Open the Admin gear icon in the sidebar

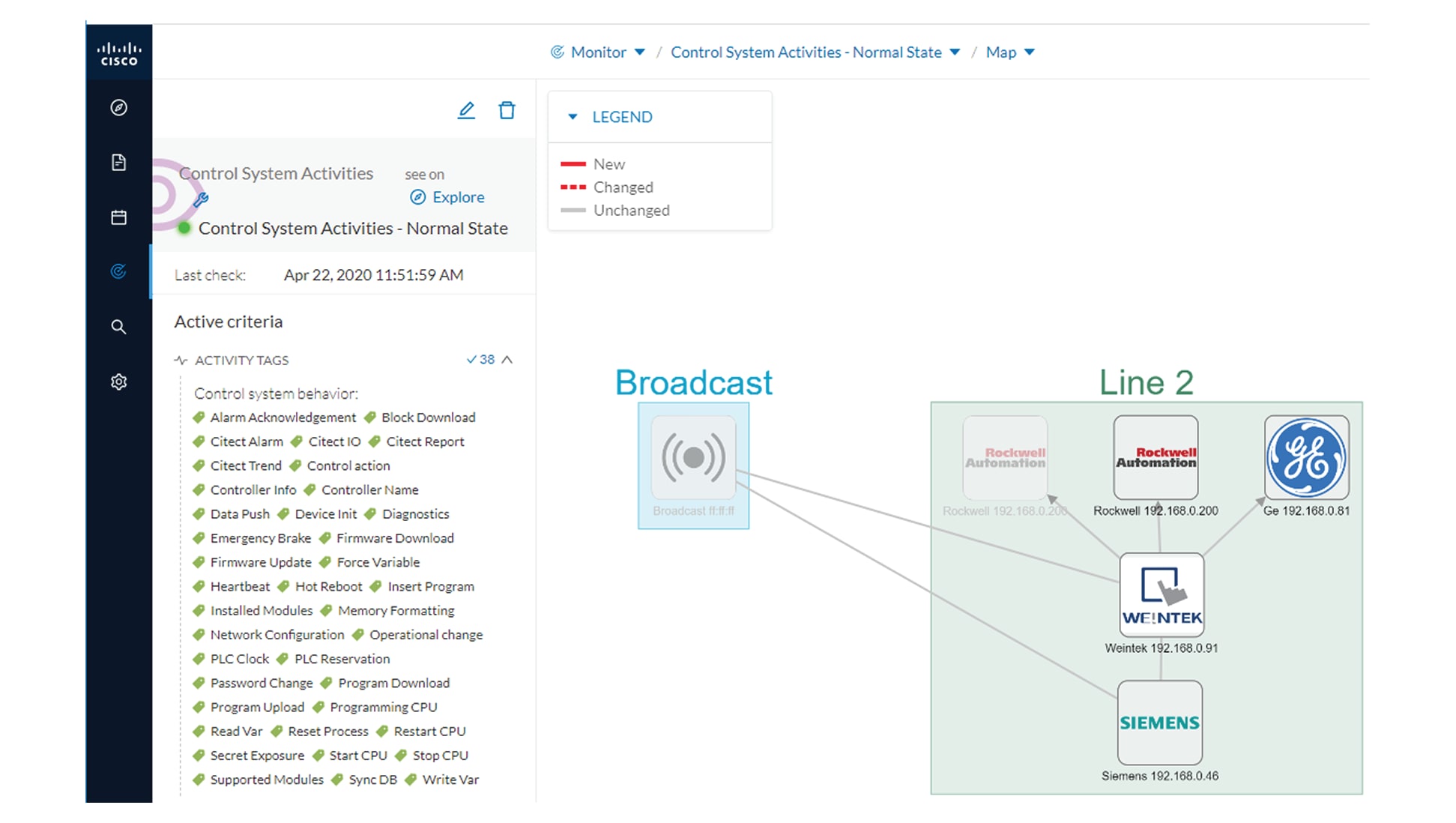118,382
